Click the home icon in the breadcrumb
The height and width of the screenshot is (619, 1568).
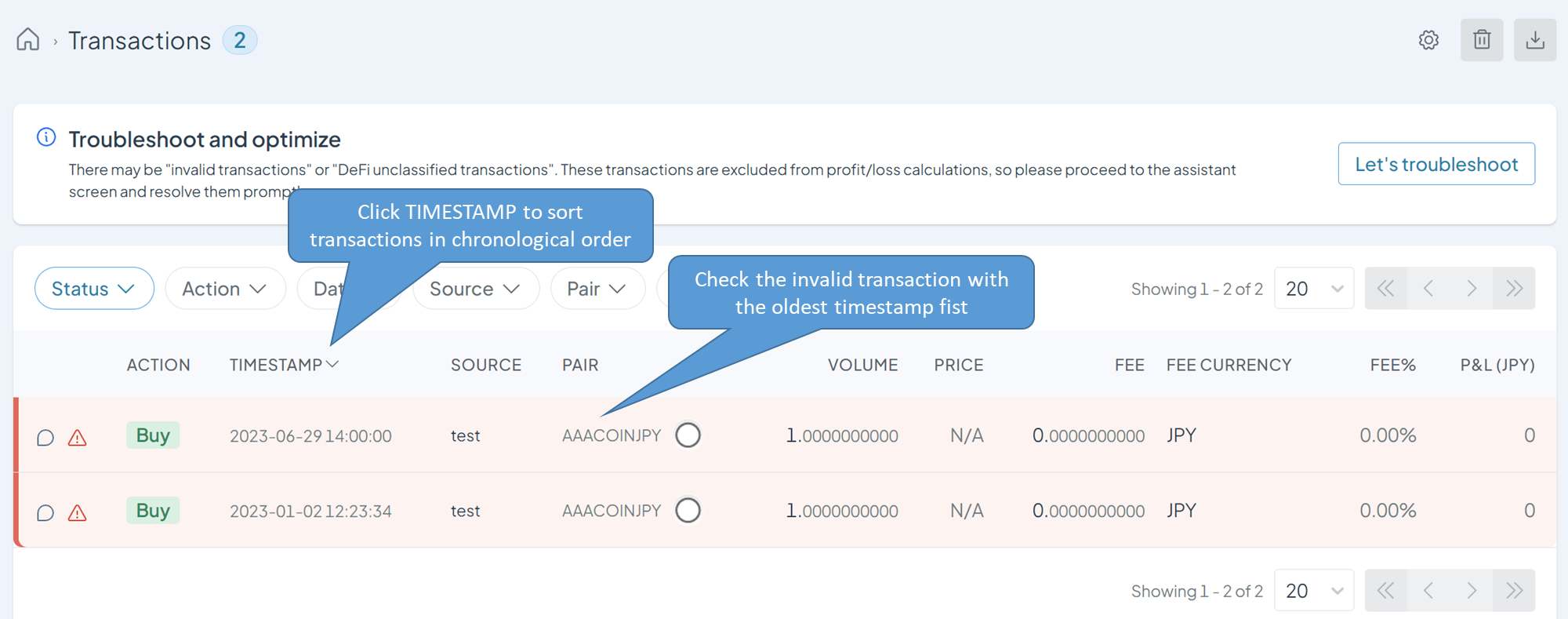pos(27,38)
